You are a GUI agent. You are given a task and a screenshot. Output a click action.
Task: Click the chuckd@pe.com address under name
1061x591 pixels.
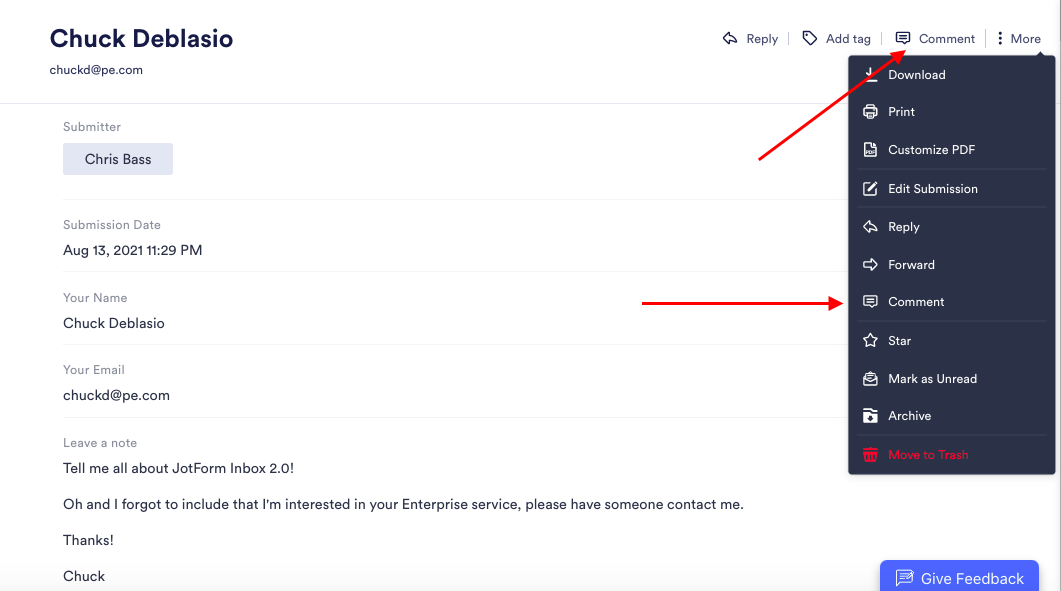click(x=96, y=70)
